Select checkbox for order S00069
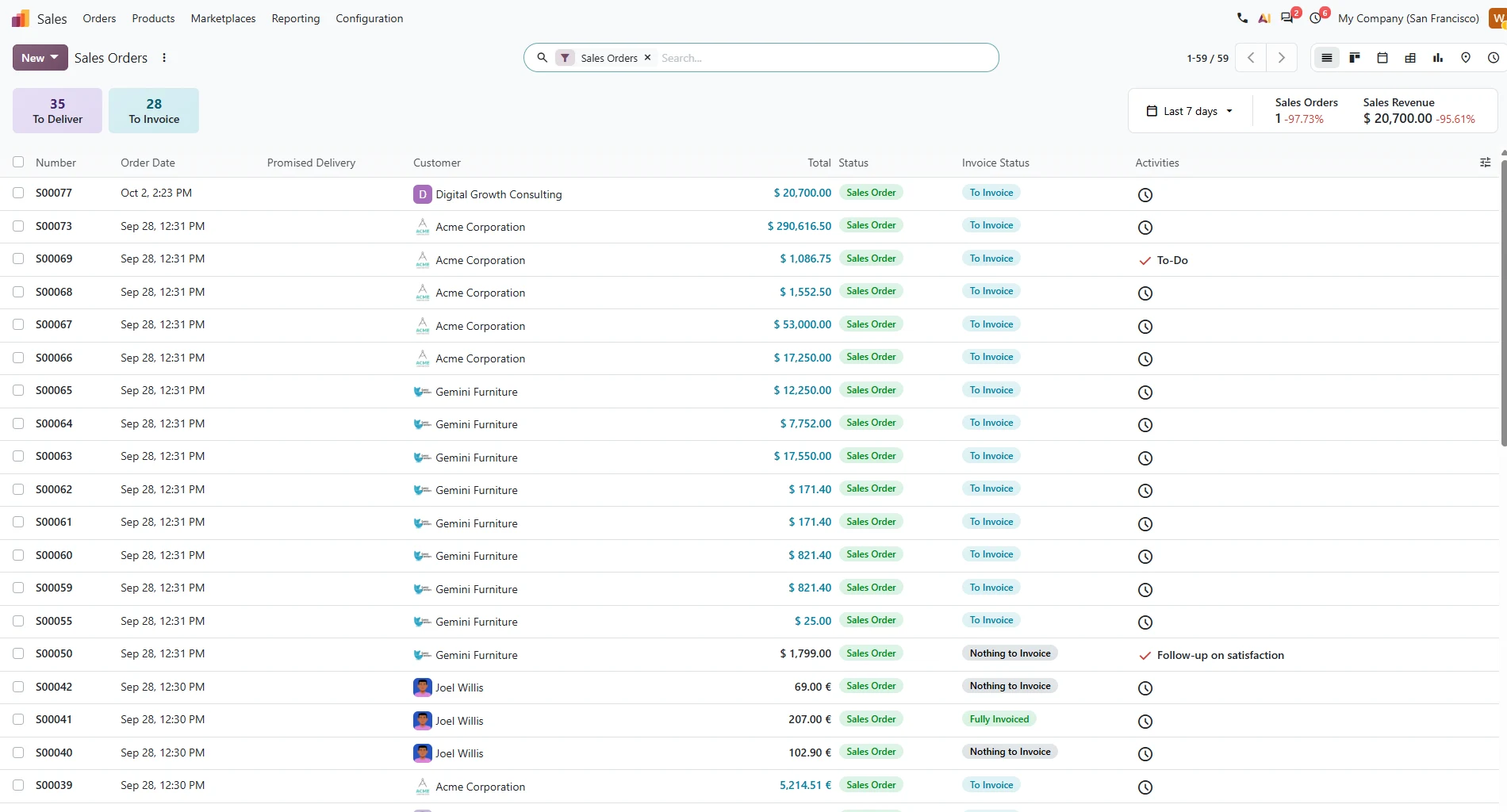 18,259
